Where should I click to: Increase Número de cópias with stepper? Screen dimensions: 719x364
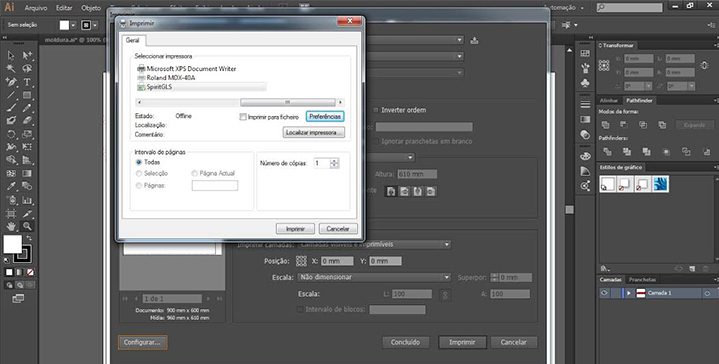click(x=334, y=161)
